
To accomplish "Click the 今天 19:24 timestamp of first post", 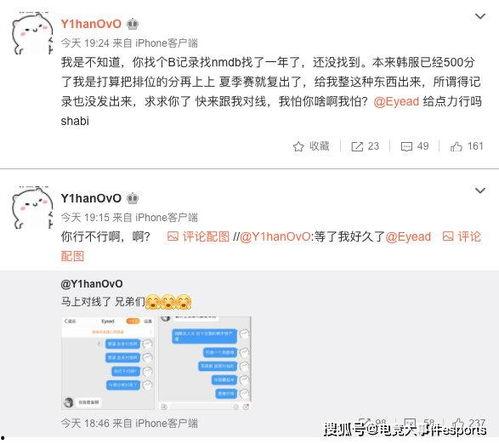I will [x=85, y=43].
